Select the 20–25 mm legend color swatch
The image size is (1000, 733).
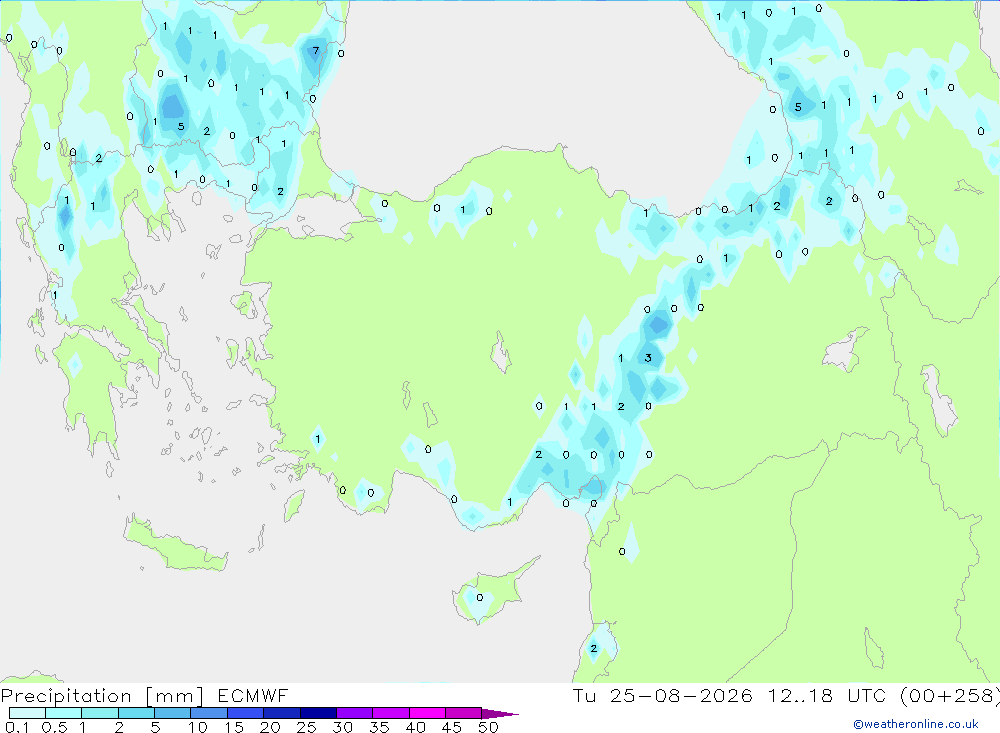pyautogui.click(x=281, y=713)
